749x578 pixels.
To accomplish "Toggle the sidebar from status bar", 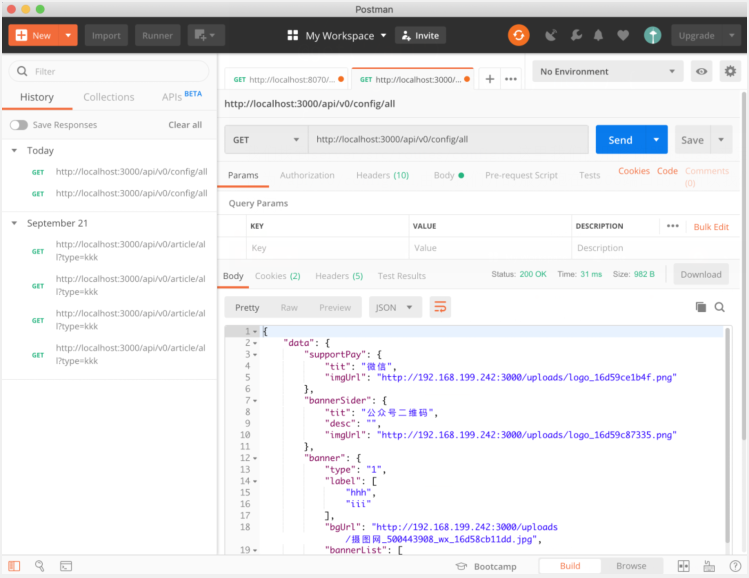I will (x=14, y=566).
